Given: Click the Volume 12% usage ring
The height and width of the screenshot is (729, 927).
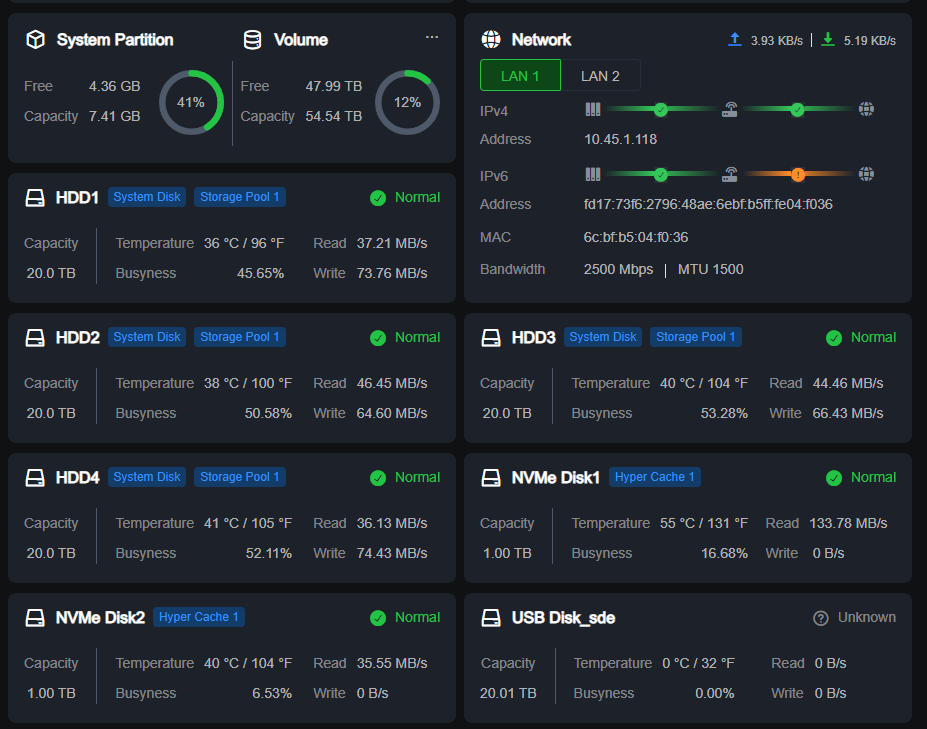Looking at the screenshot, I should coord(407,102).
